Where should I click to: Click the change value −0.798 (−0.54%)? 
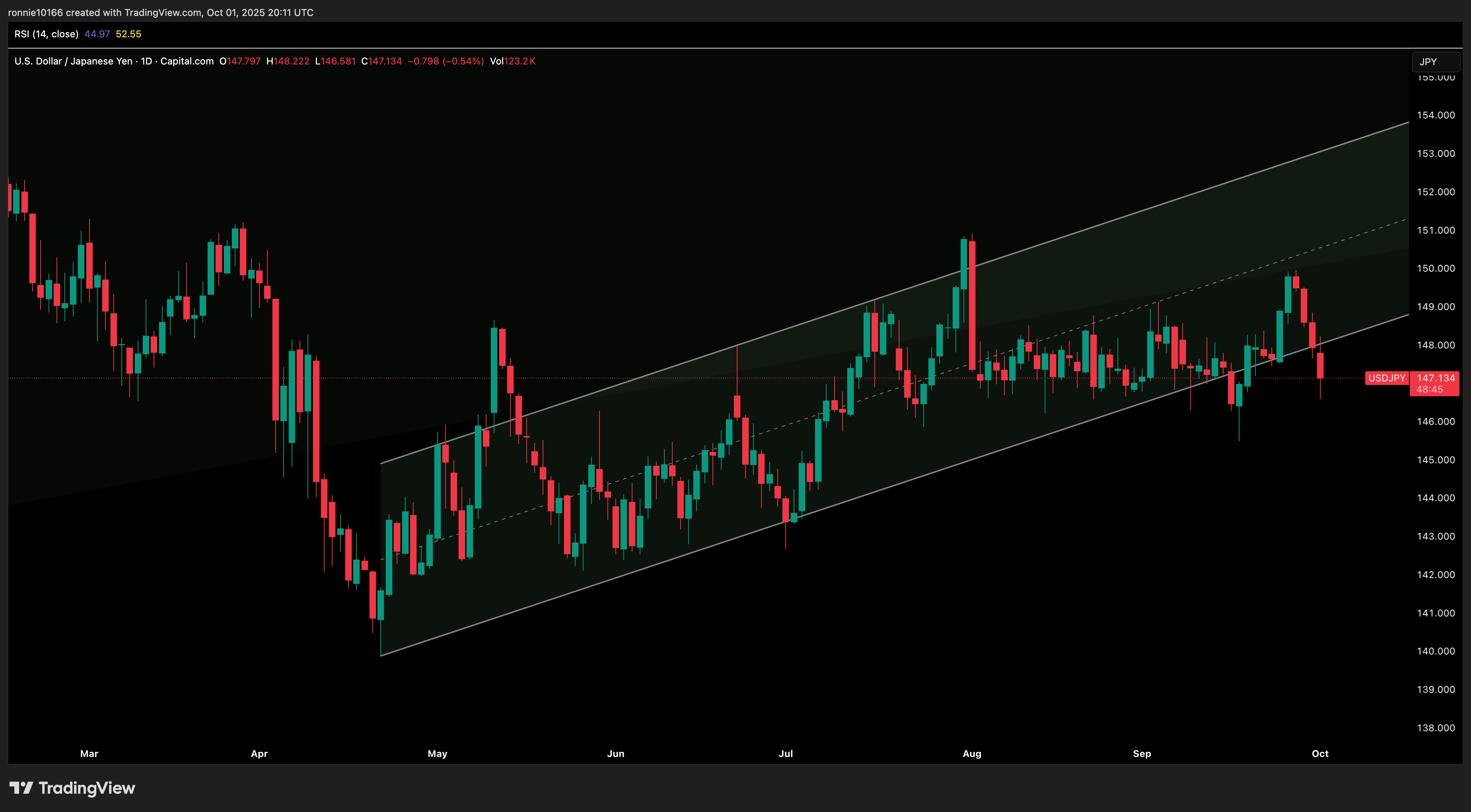446,61
